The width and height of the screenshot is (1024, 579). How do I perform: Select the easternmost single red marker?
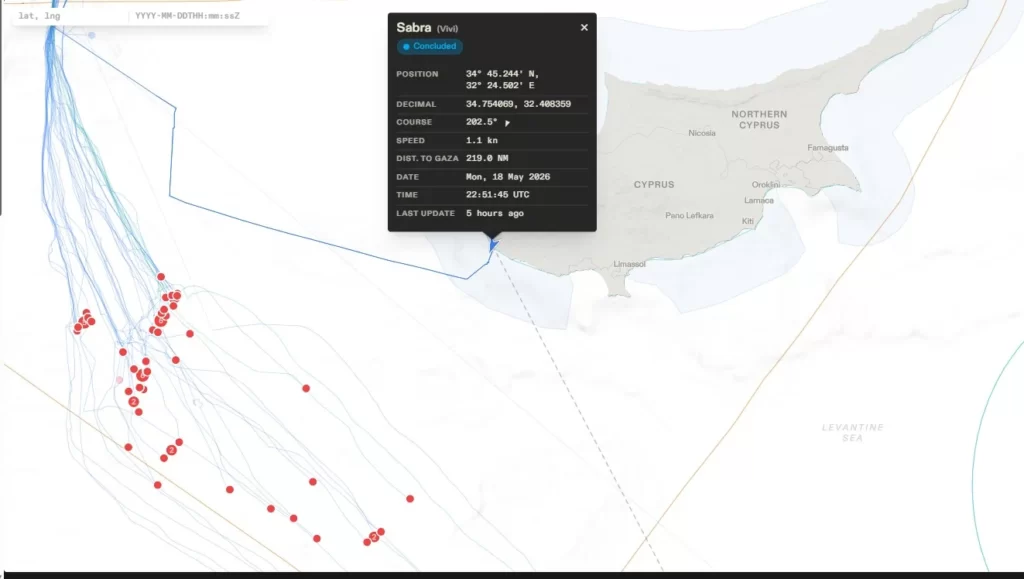(410, 499)
